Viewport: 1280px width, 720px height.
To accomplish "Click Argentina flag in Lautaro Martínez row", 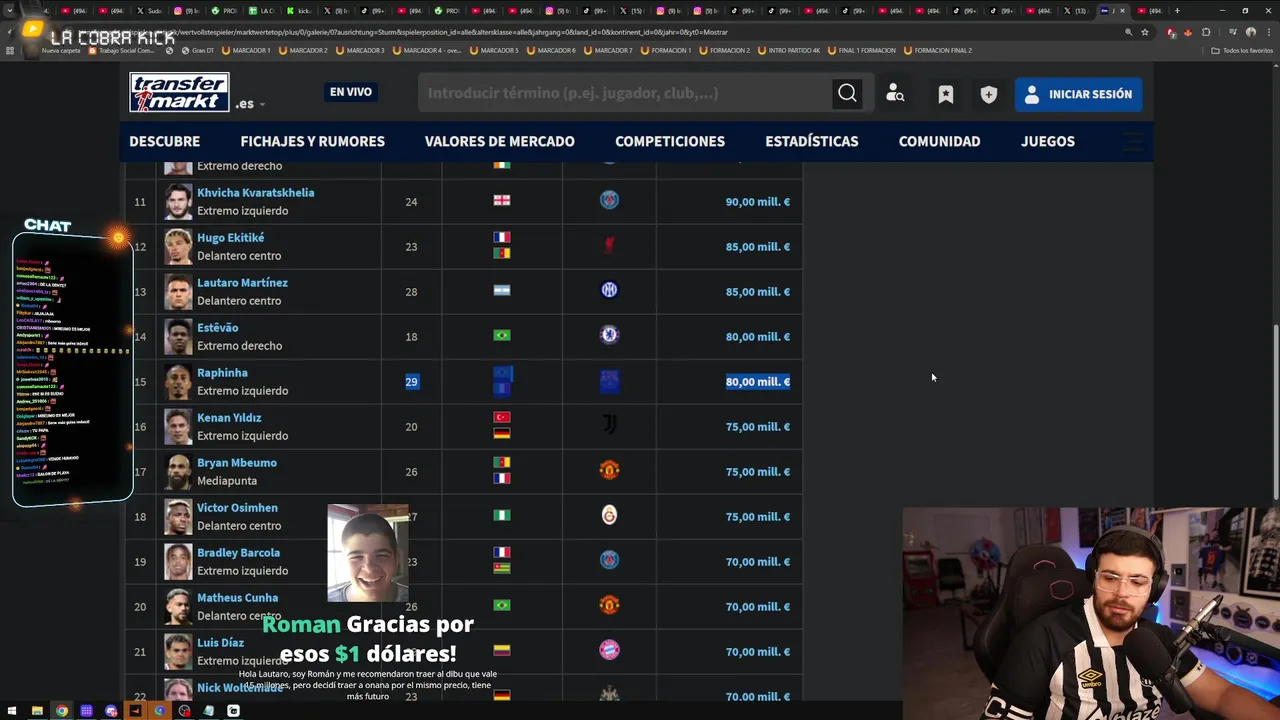I will (x=502, y=290).
